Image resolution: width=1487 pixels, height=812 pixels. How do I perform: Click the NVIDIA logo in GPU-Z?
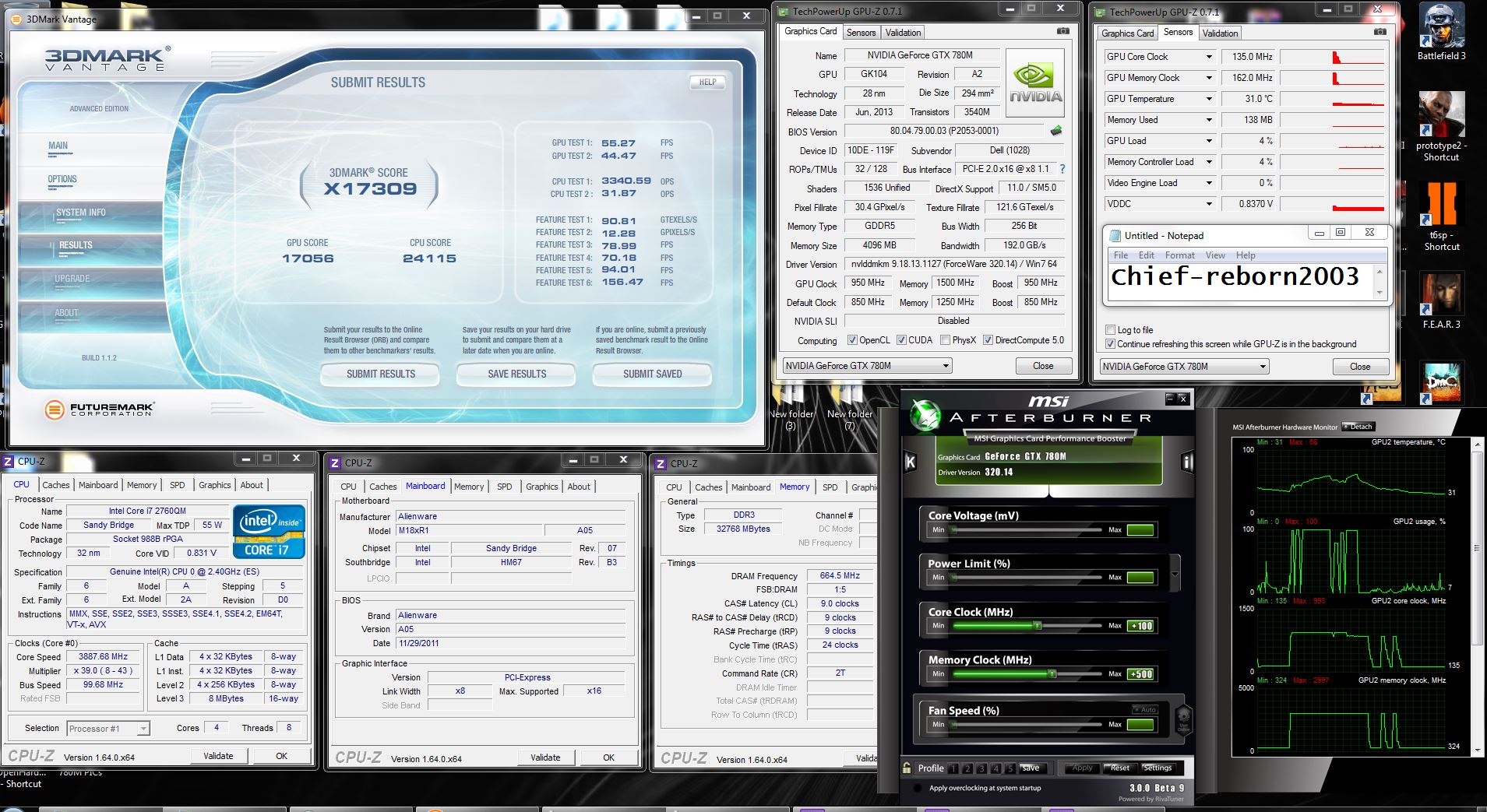point(1035,83)
